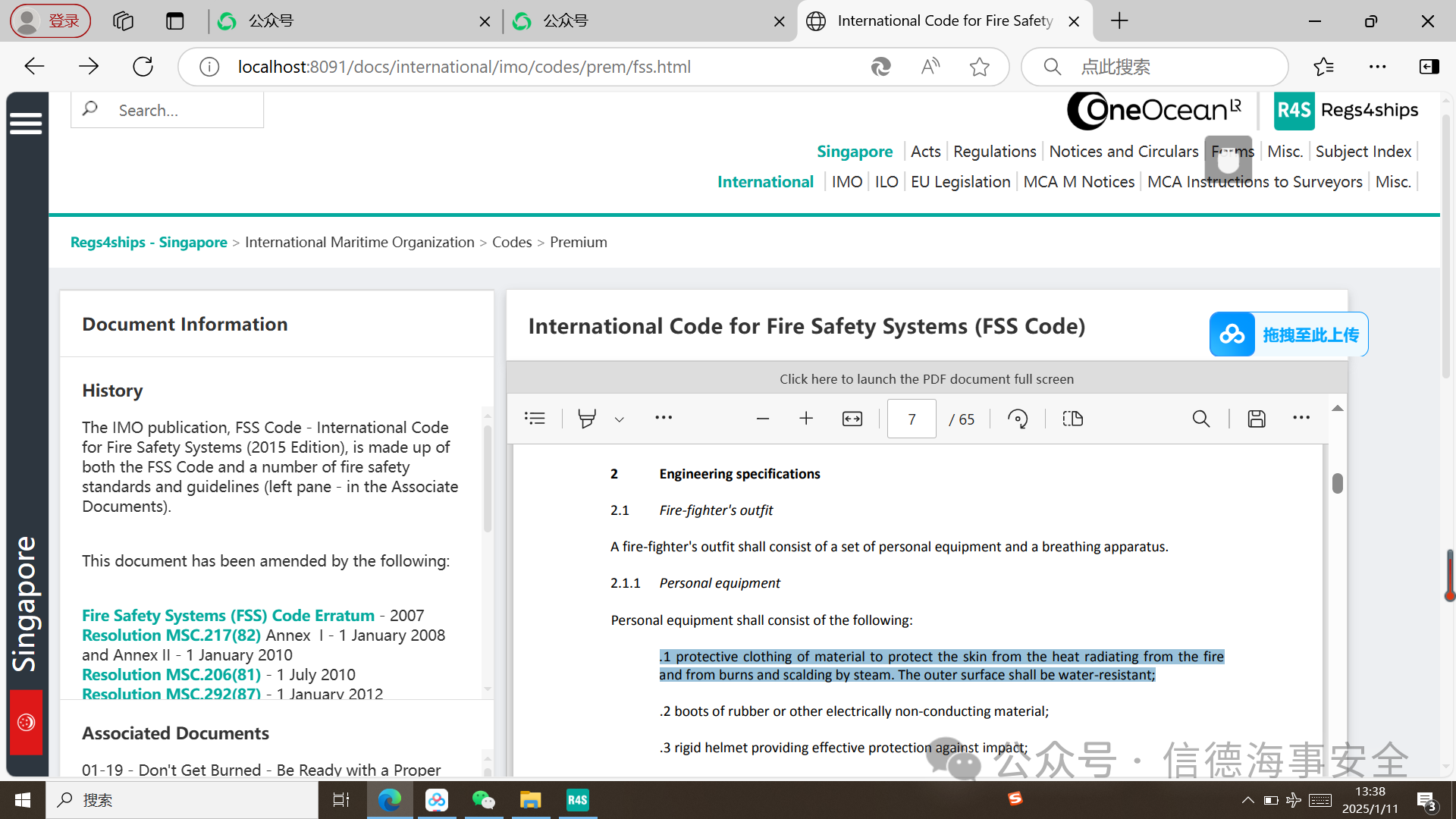1456x819 pixels.
Task: Open the MCA M Notices menu item
Action: tap(1078, 181)
